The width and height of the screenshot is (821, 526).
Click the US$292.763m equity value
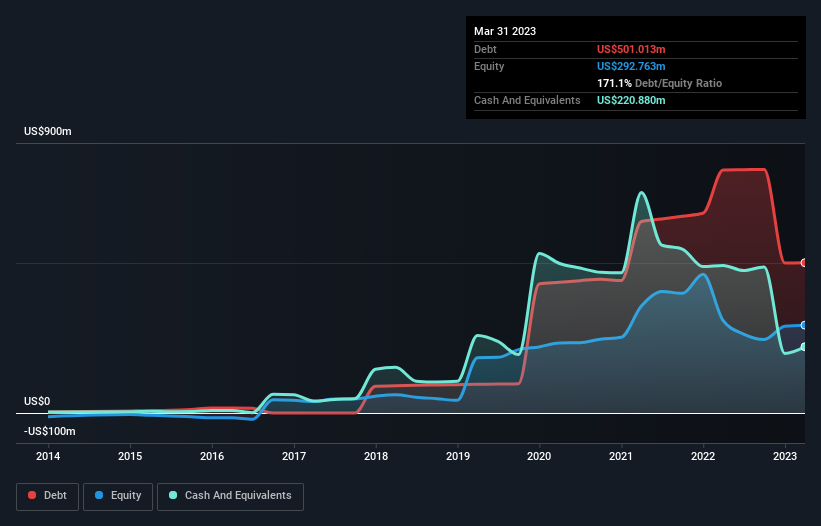(x=631, y=66)
